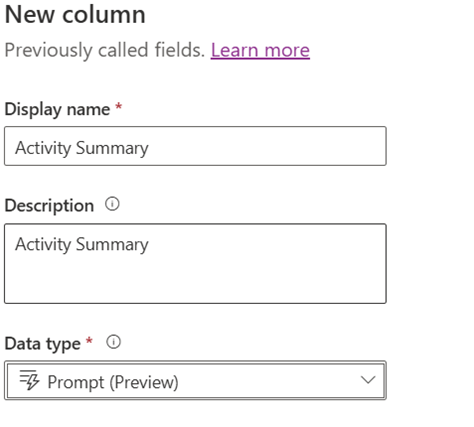This screenshot has height=427, width=474.
Task: Click the Description label
Action: (x=49, y=205)
